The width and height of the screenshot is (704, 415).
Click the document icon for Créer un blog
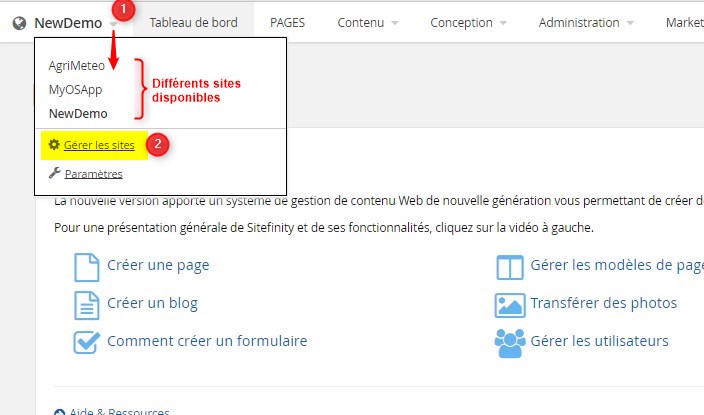pyautogui.click(x=87, y=303)
